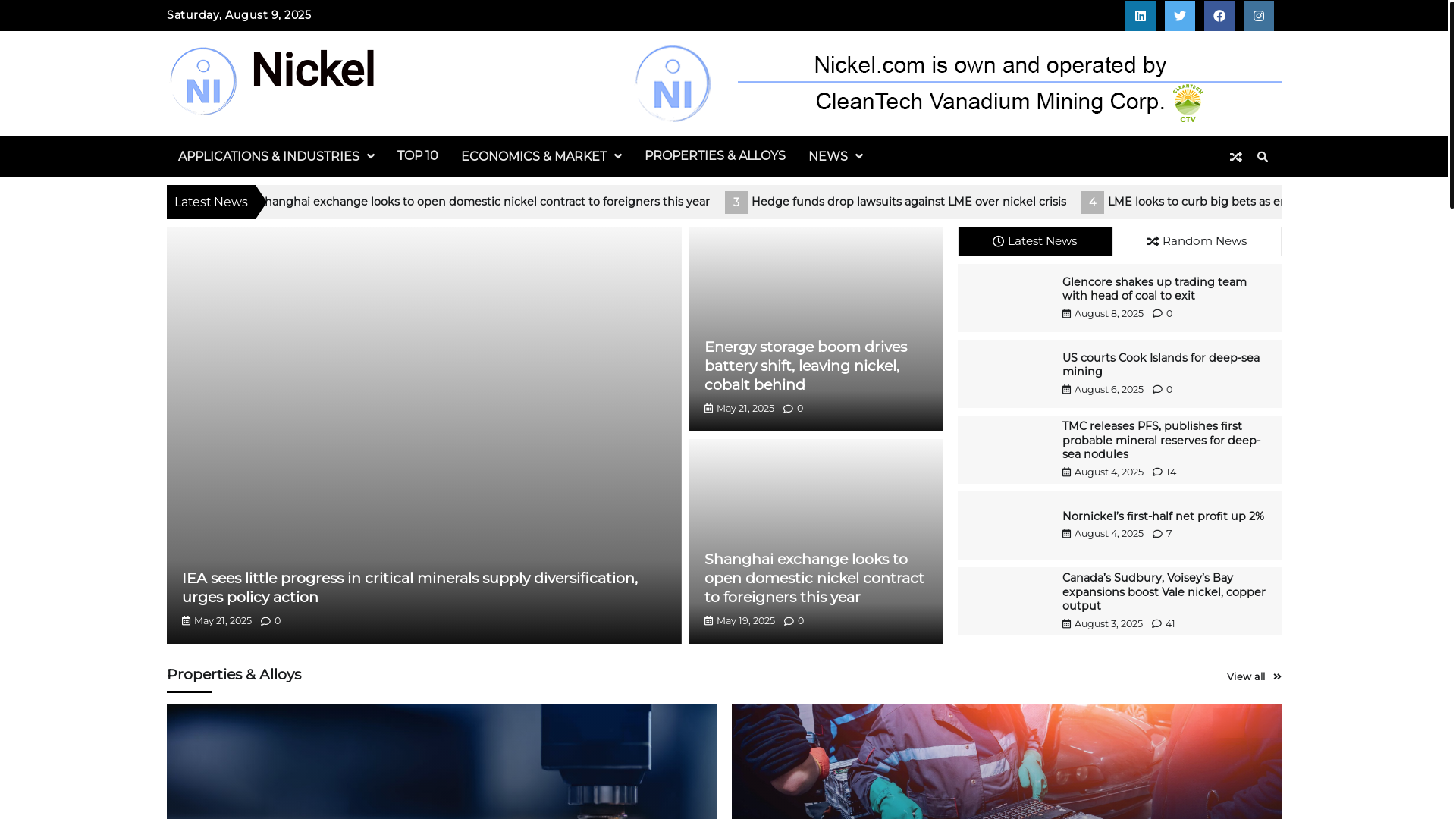The image size is (1456, 819).
Task: Open LME looks to curb big bets ticker item
Action: [1194, 202]
